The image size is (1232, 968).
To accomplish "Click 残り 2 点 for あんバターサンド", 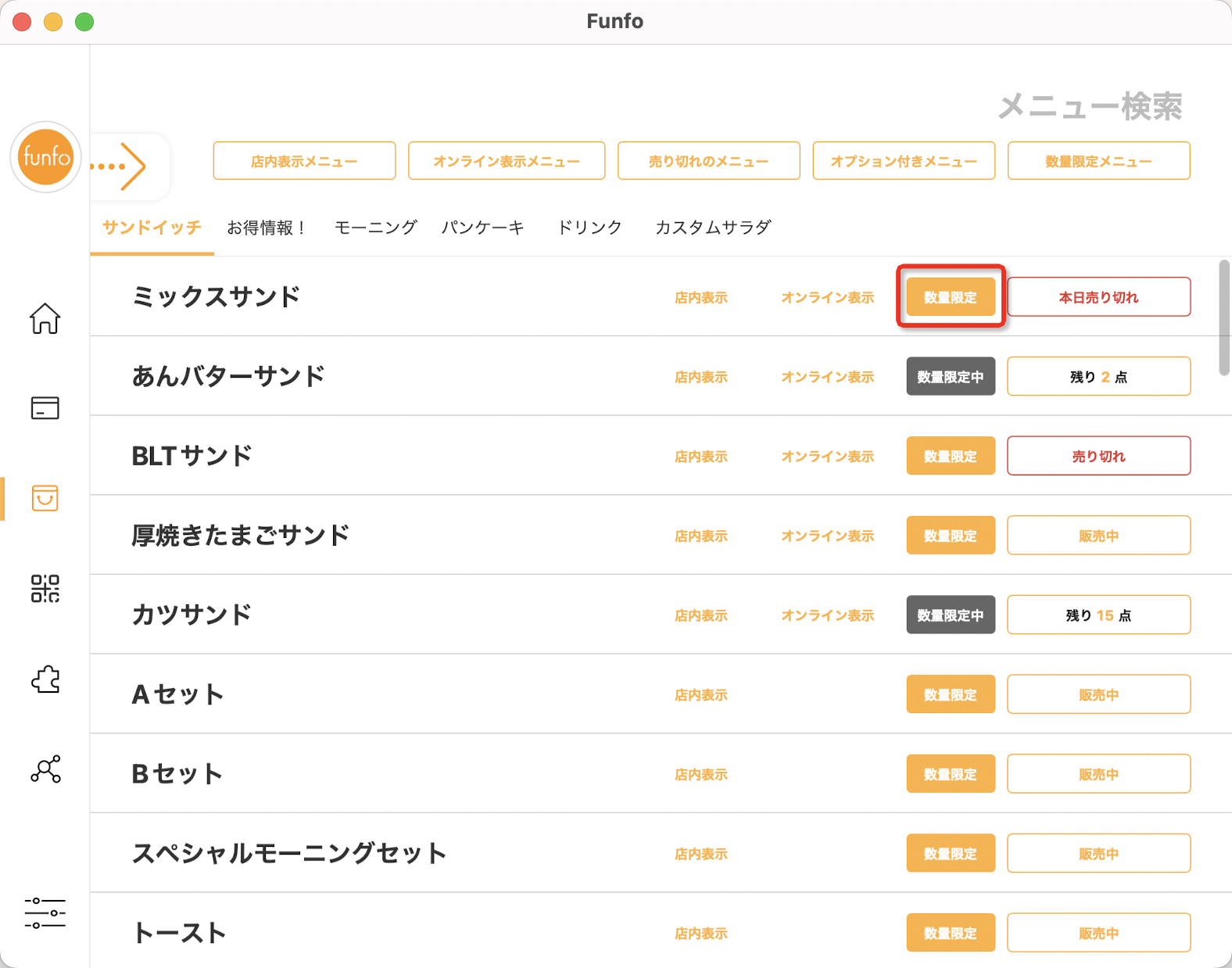I will pyautogui.click(x=1098, y=376).
